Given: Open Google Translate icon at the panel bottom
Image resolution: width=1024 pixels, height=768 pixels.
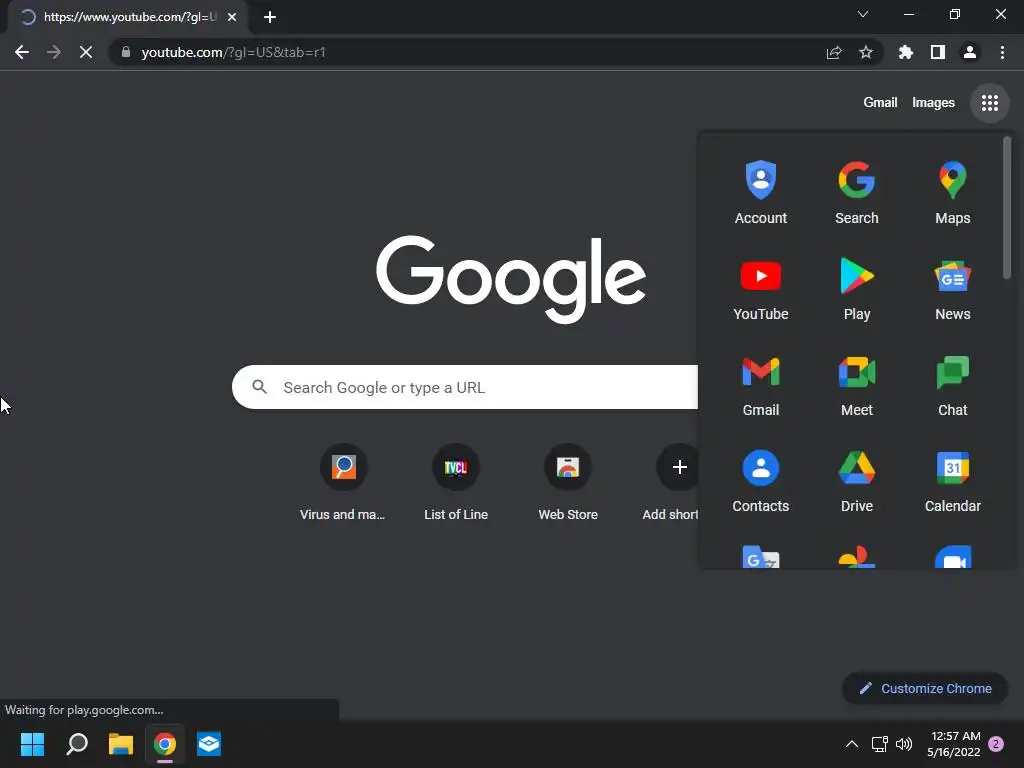Looking at the screenshot, I should coord(760,556).
